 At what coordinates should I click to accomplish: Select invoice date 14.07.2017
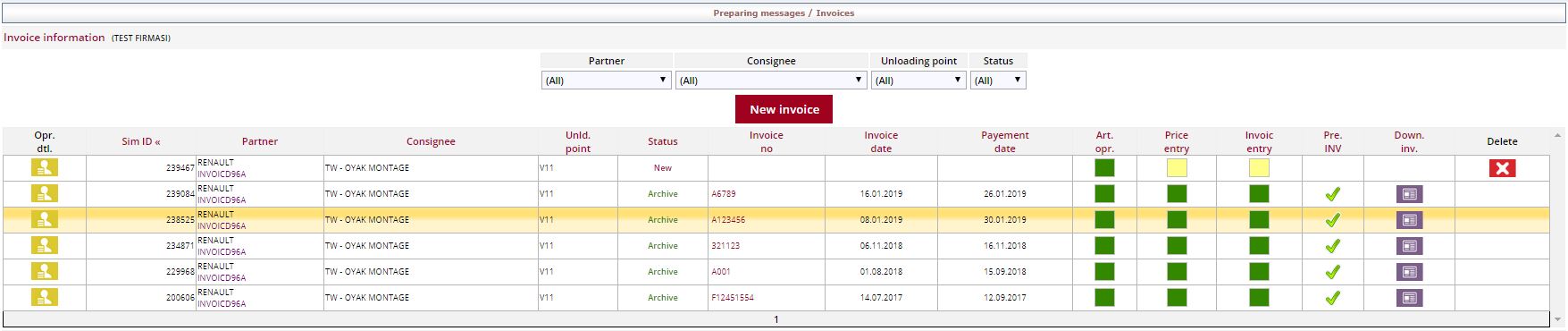[881, 298]
